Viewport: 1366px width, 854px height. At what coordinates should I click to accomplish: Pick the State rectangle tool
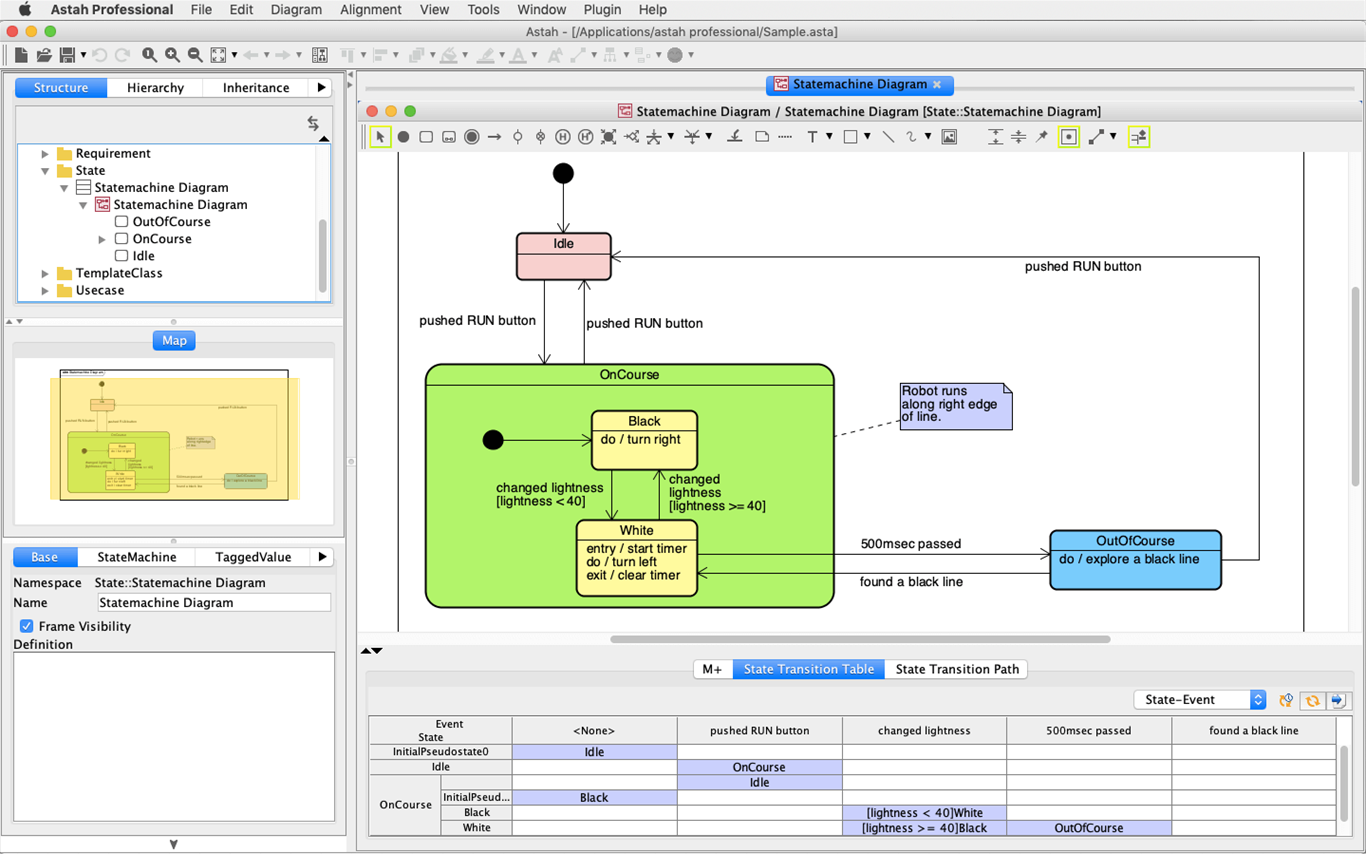426,137
